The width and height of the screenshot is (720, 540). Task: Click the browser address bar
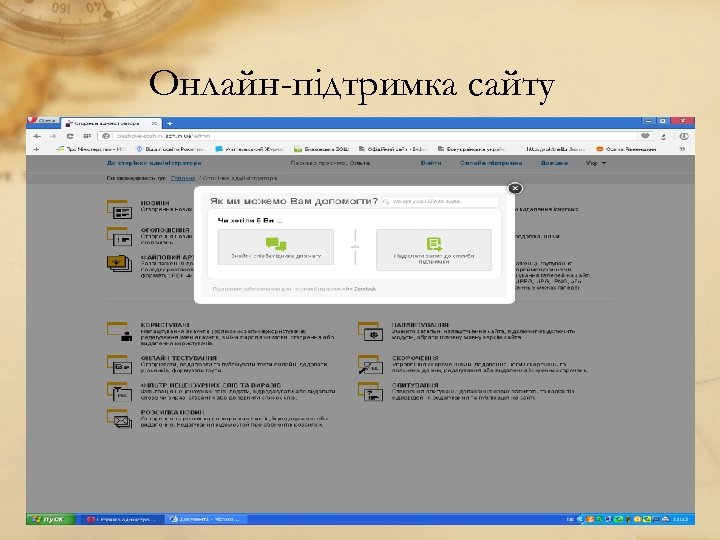point(370,136)
